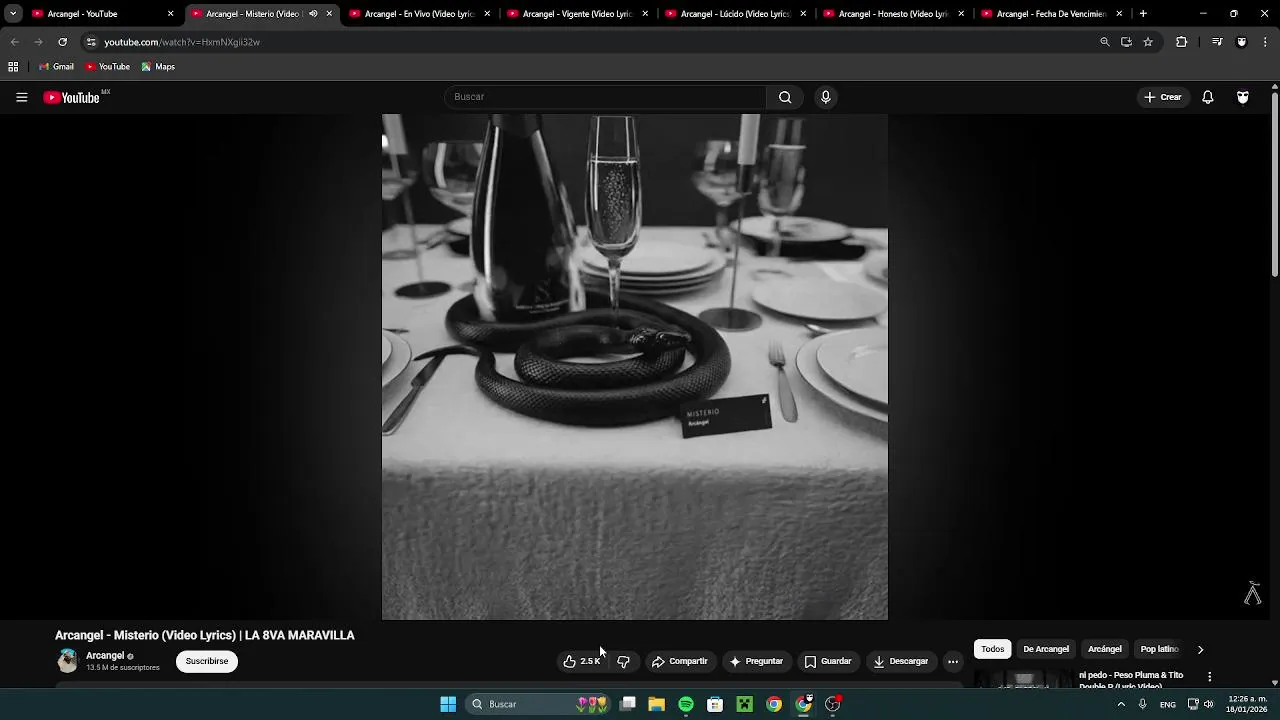
Task: Switch to Arcangel - Fecha De Vencimiento tab
Action: 1052,14
